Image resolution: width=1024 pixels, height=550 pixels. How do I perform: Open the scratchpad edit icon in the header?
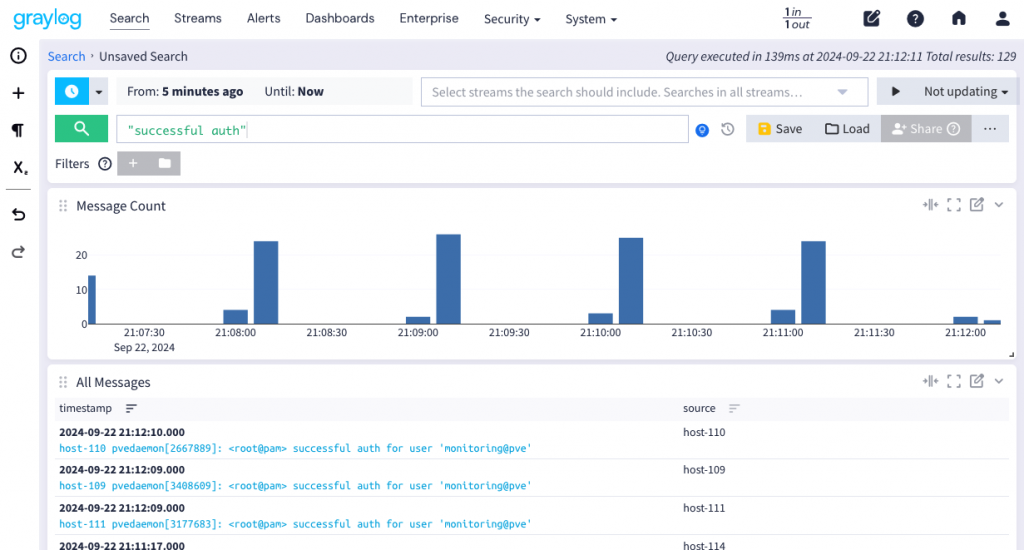point(871,18)
